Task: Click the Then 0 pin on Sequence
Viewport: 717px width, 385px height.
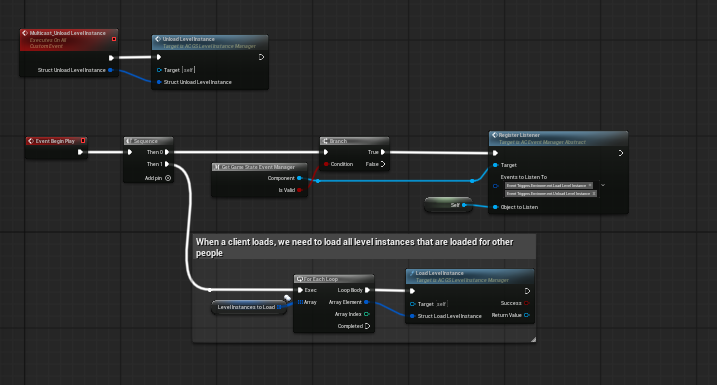Action: click(x=167, y=152)
